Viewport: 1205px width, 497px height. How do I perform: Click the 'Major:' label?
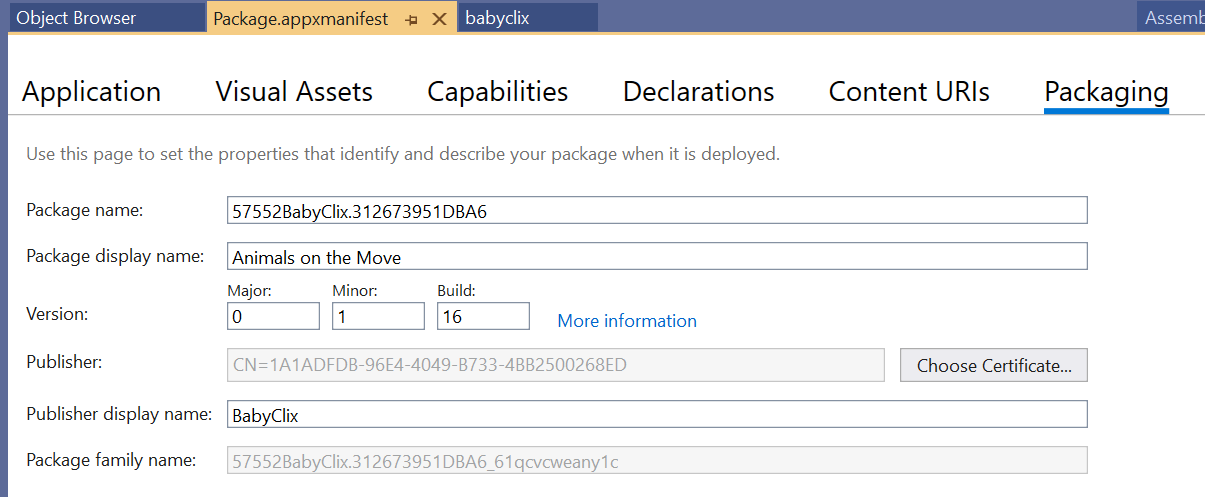pyautogui.click(x=250, y=291)
